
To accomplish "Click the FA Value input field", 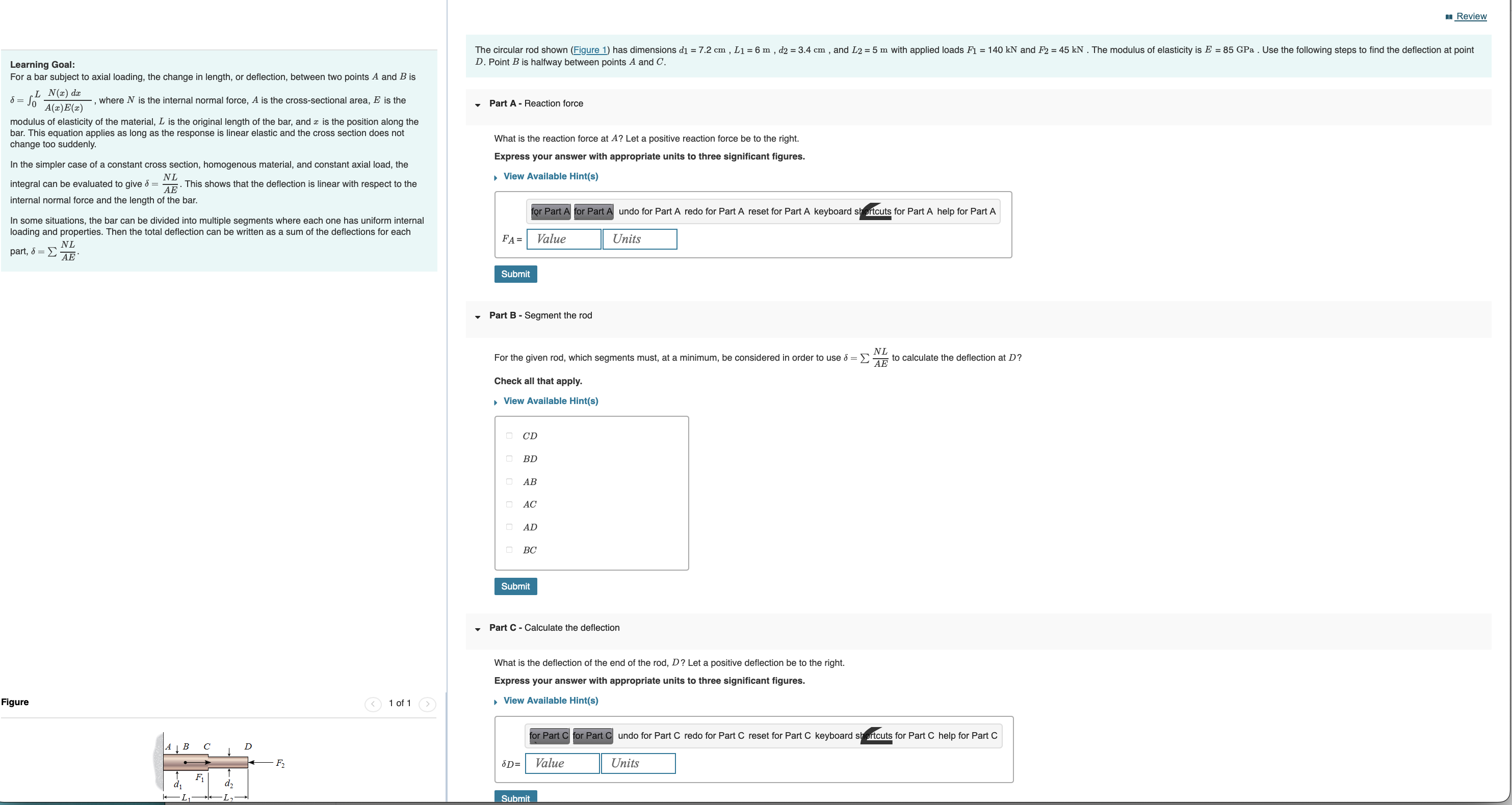I will 563,239.
